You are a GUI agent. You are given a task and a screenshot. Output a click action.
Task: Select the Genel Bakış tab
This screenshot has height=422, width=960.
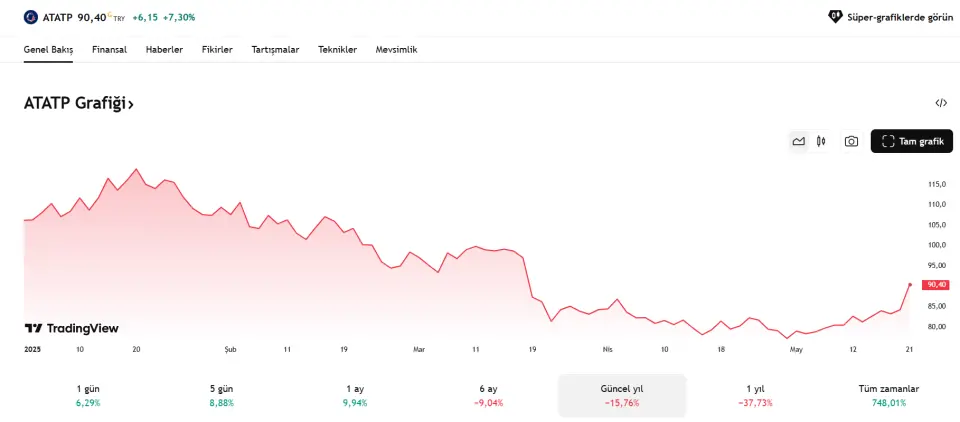point(48,50)
